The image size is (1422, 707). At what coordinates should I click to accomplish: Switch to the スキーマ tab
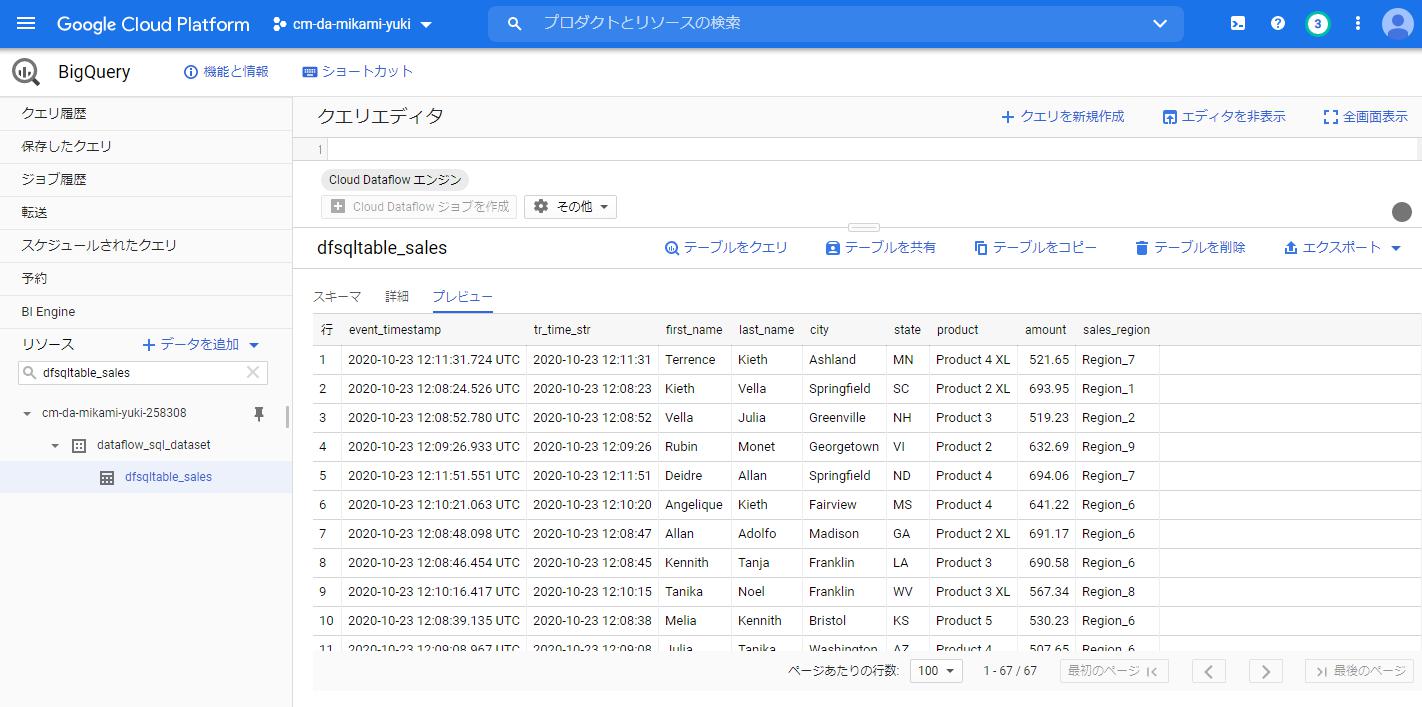click(x=339, y=296)
